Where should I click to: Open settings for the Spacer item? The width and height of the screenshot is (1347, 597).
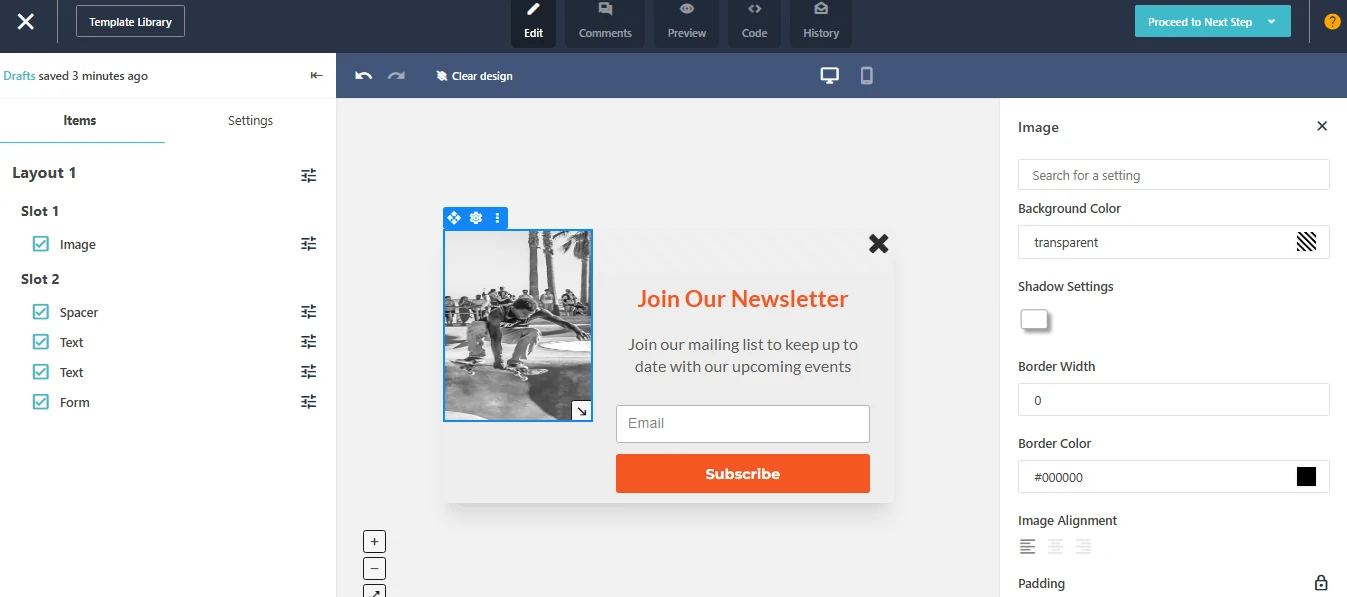309,311
